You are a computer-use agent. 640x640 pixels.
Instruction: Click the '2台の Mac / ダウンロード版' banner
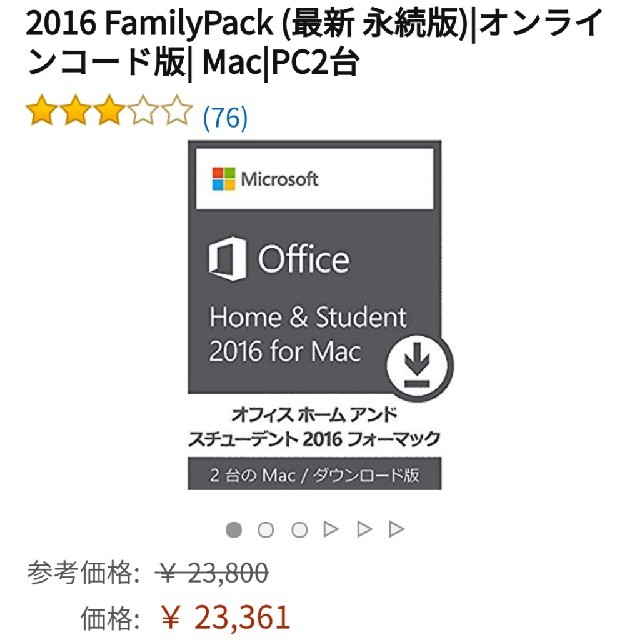(315, 473)
